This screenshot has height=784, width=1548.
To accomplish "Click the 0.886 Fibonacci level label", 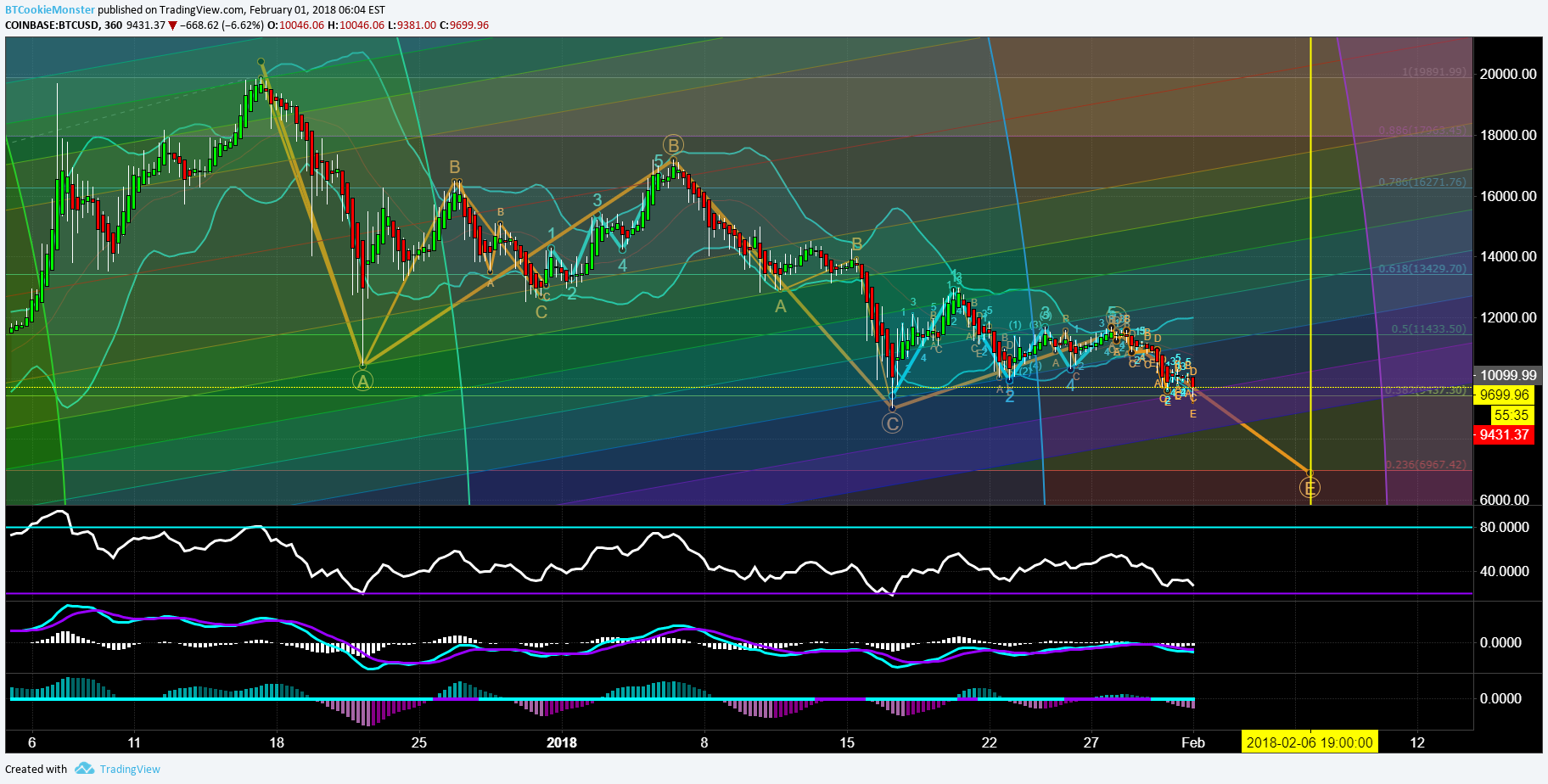I will click(1422, 131).
